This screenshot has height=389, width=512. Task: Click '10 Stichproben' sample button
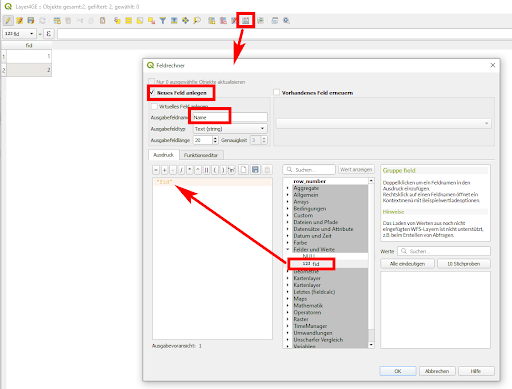coord(464,264)
